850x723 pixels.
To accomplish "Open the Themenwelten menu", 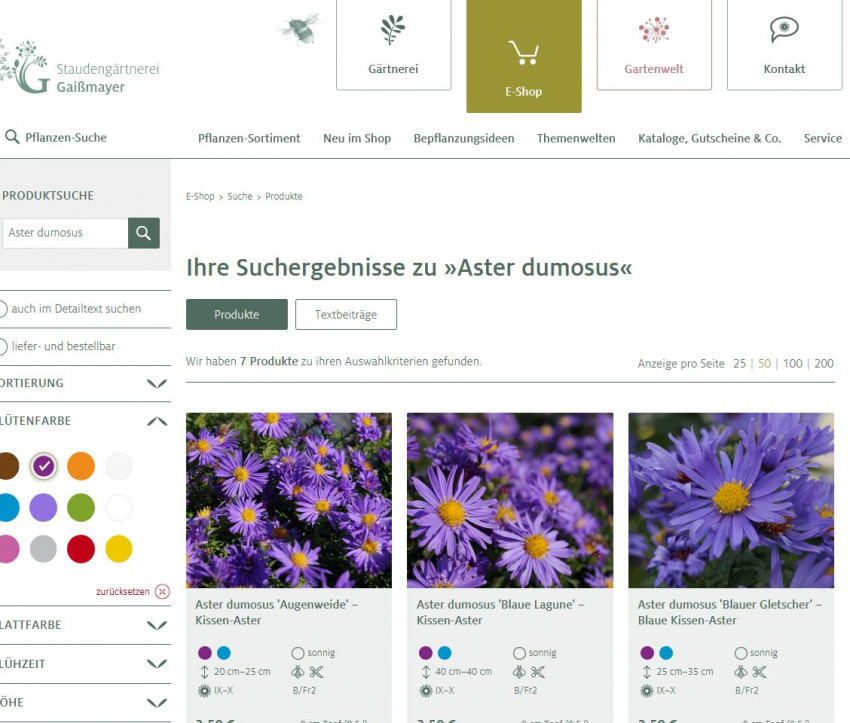I will click(576, 138).
